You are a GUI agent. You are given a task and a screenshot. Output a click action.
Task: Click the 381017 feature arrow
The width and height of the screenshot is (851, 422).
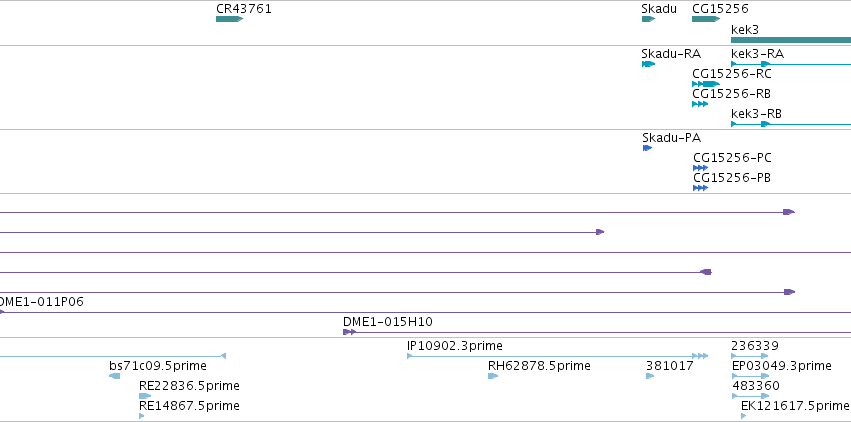650,376
